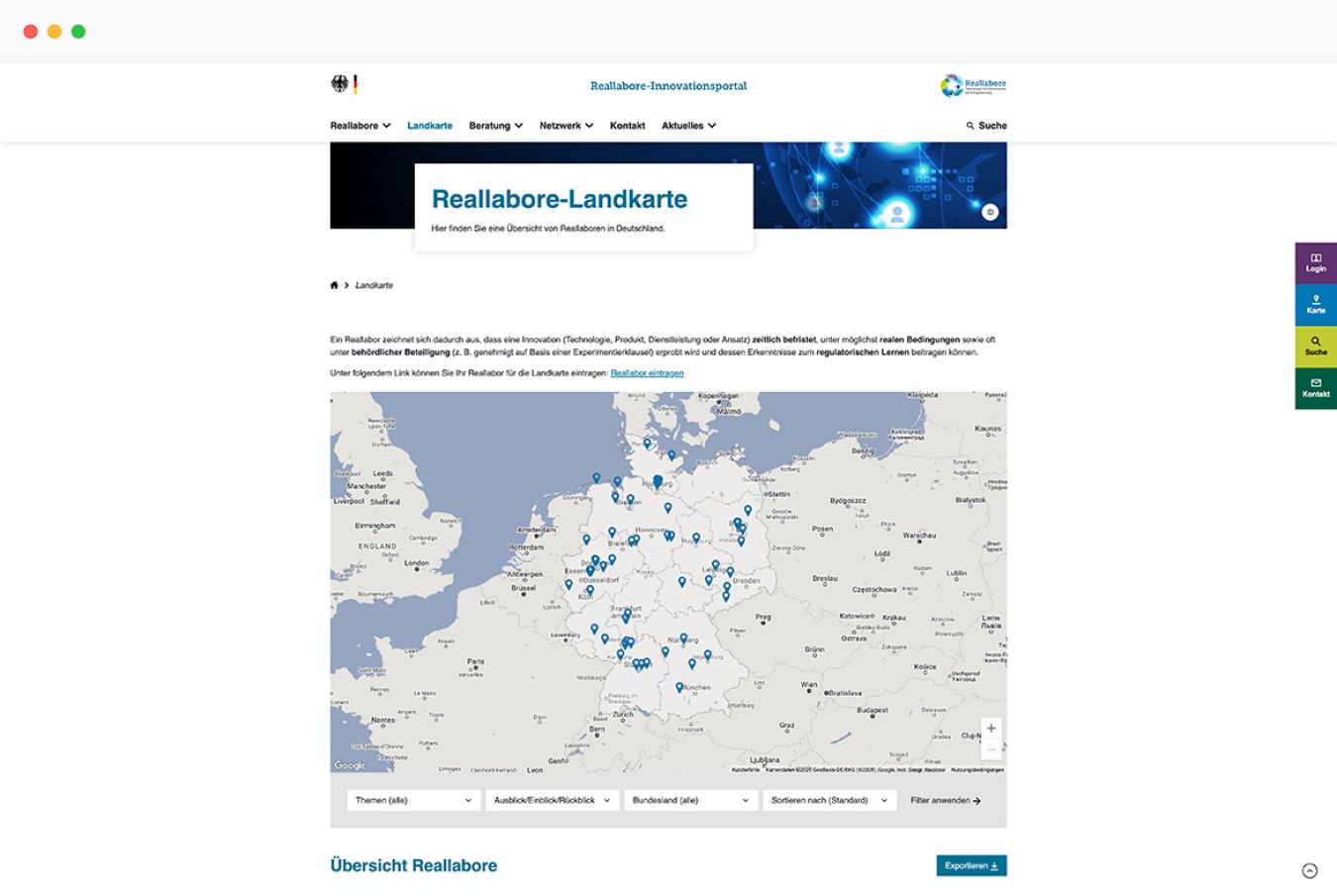The image size is (1337, 896).
Task: Open the Netzwerk navigation menu
Action: pos(566,126)
